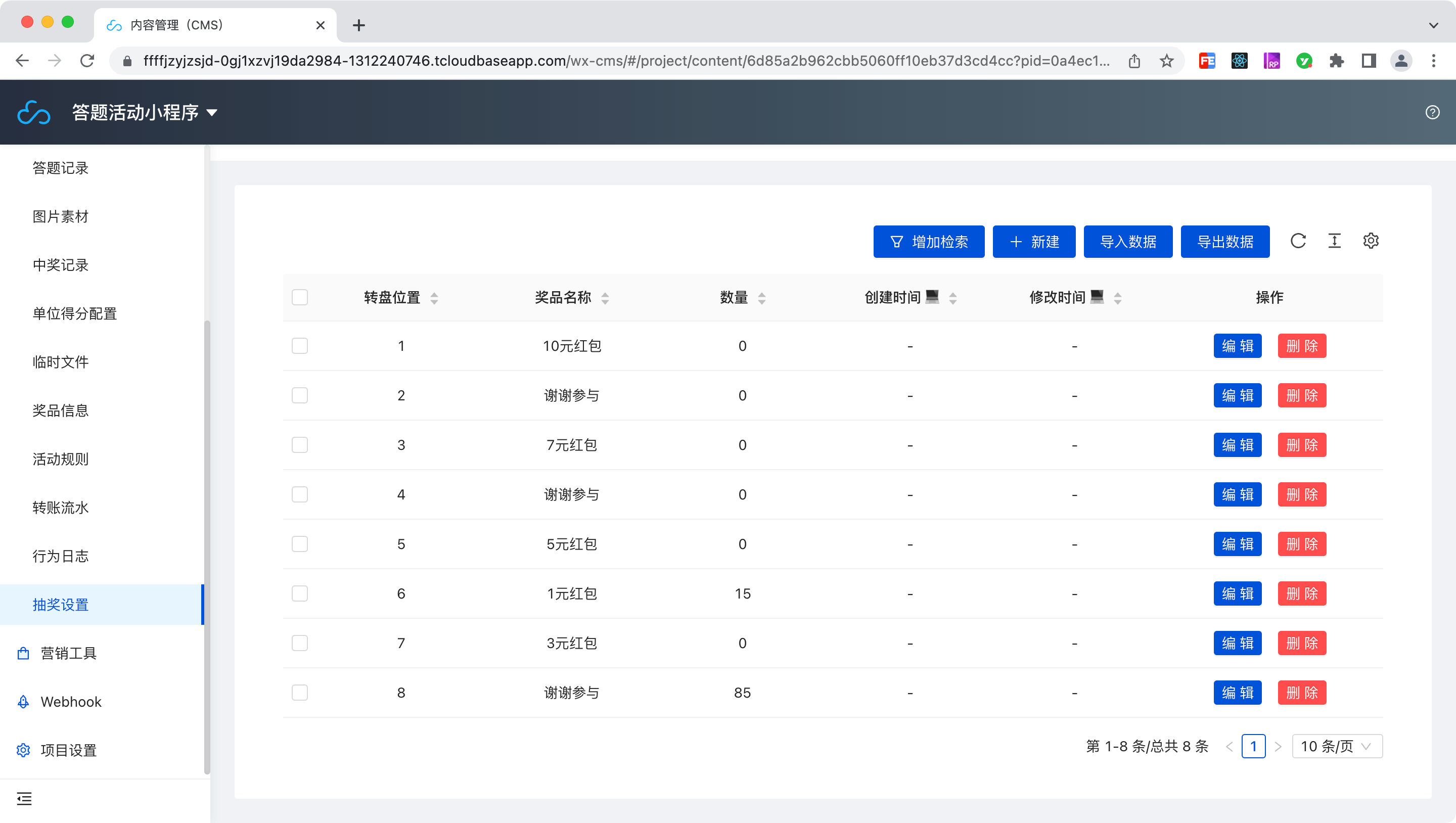
Task: Click the table refresh icon
Action: (x=1298, y=241)
